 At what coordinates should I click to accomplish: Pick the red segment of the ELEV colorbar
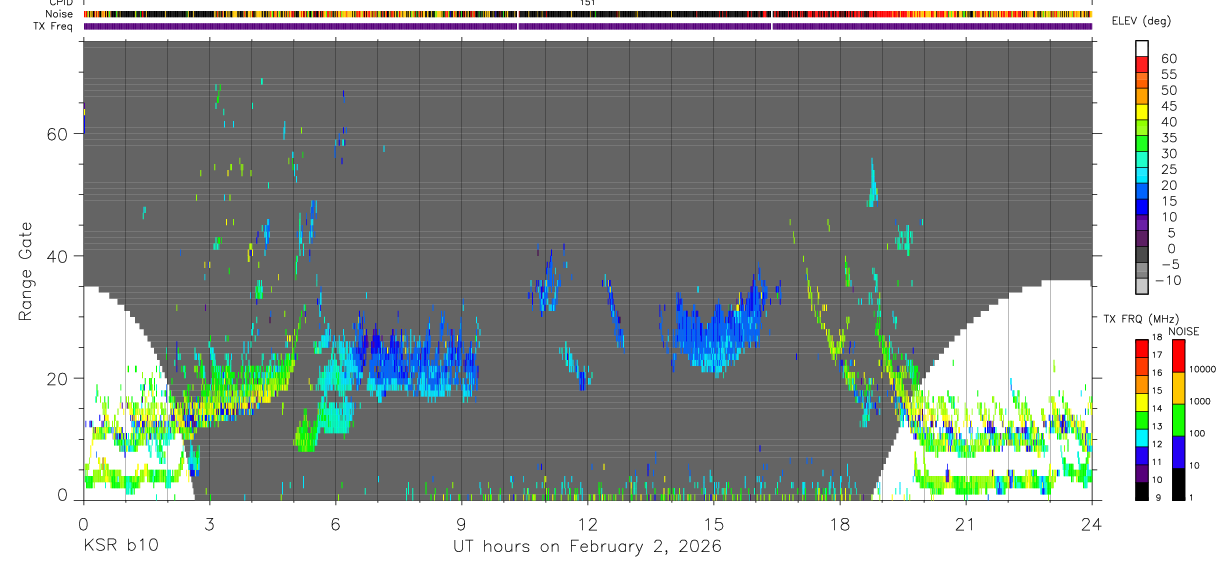point(1142,63)
